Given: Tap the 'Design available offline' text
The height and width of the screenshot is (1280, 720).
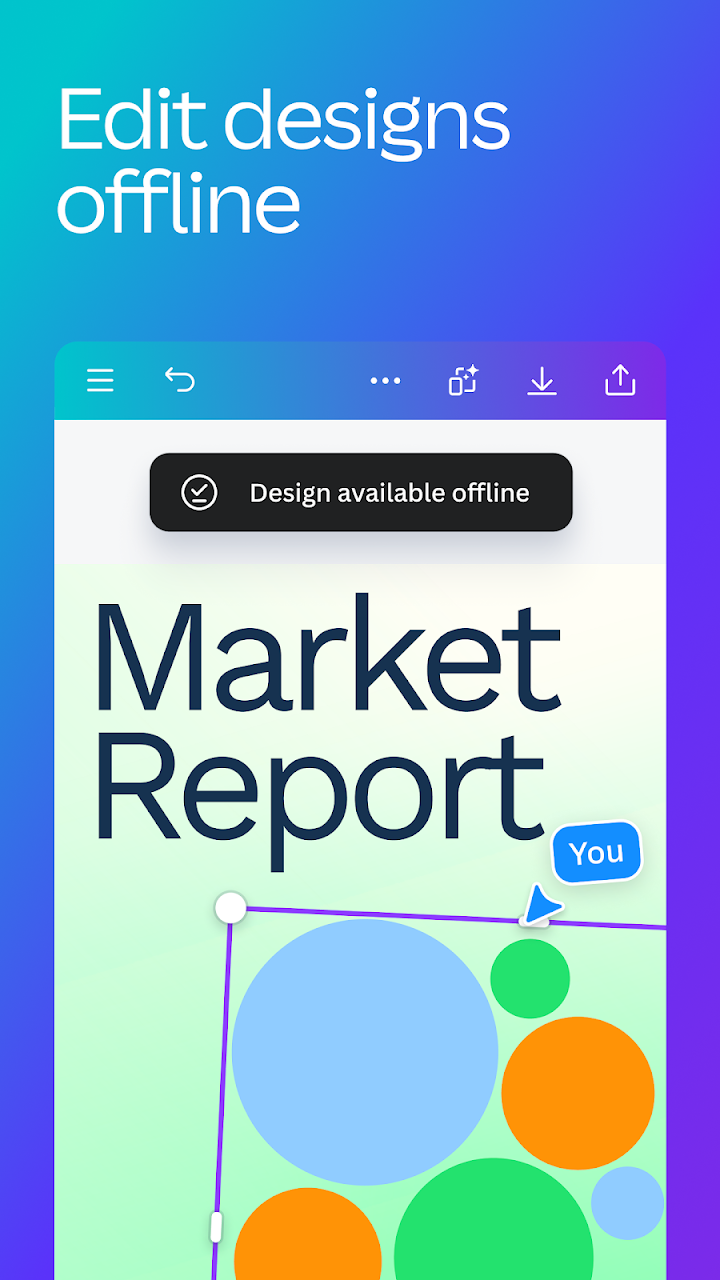Looking at the screenshot, I should coord(389,493).
